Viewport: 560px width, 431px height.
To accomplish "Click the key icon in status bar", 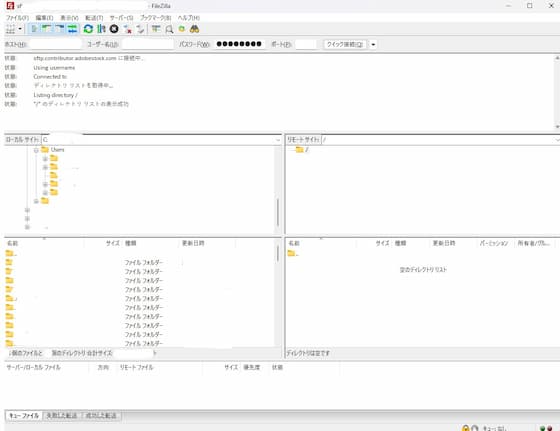I will point(475,428).
